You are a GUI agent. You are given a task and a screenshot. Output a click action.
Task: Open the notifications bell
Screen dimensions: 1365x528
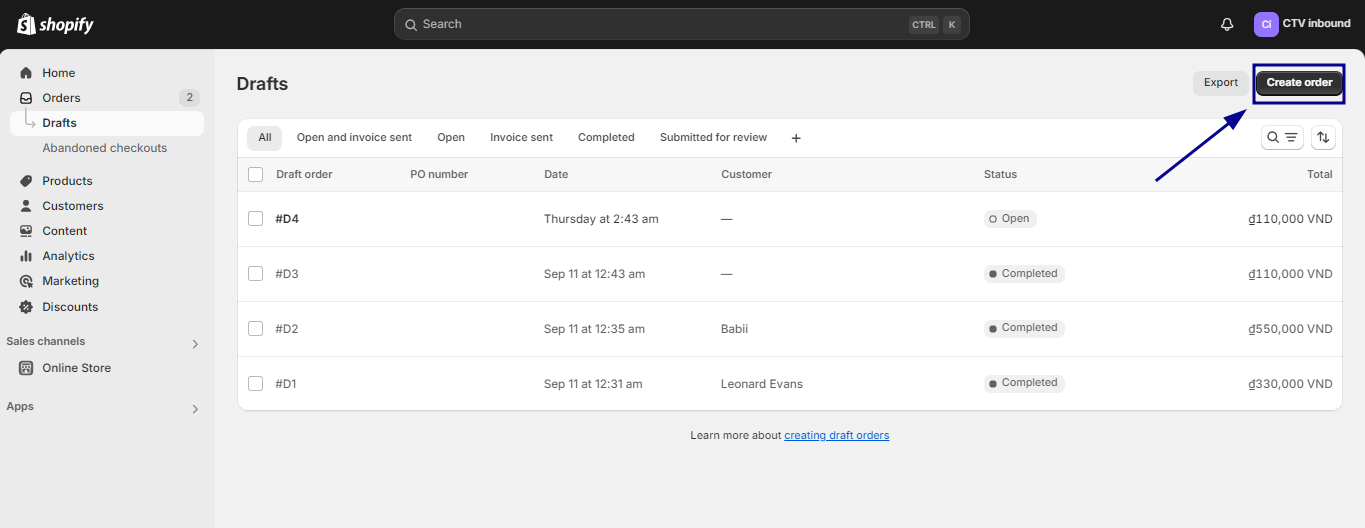1227,24
